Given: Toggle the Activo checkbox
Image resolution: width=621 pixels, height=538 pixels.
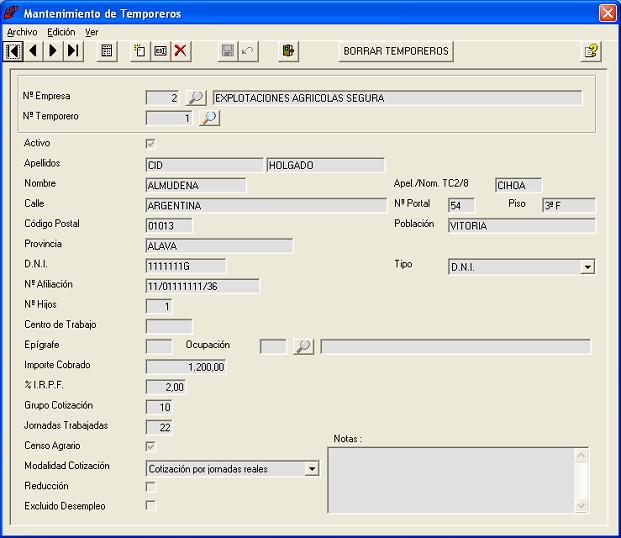Looking at the screenshot, I should (x=150, y=143).
